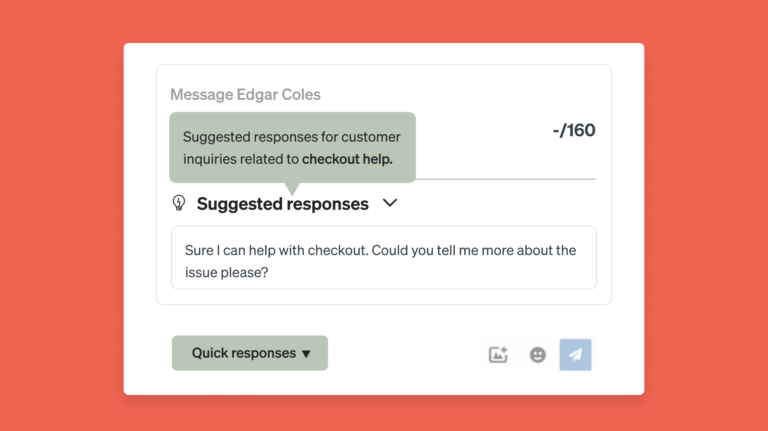The width and height of the screenshot is (768, 431).
Task: Click the lightbulb icon beside Suggested responses
Action: tap(179, 203)
